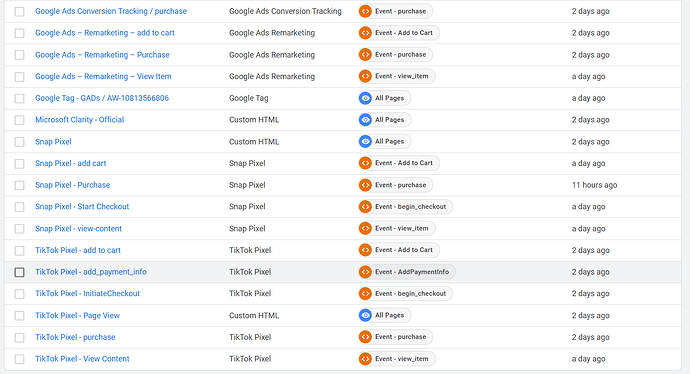
Task: Click the Add to Cart trigger icon in Google Ads Remarketing add to cart row
Action: [365, 33]
